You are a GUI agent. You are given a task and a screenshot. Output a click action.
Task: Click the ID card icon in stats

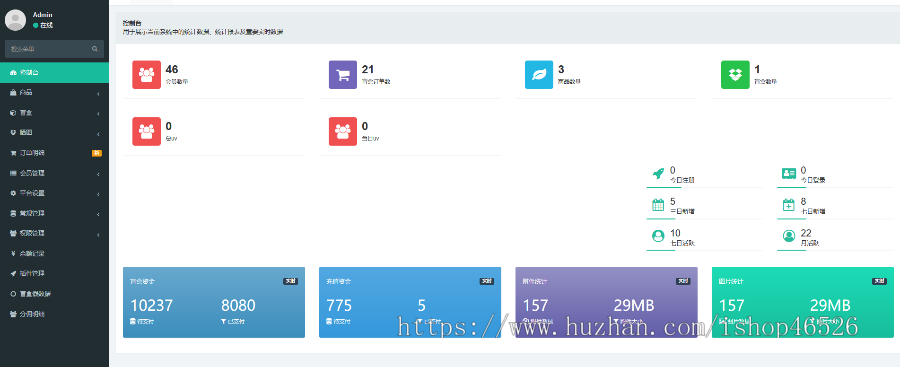click(x=789, y=173)
